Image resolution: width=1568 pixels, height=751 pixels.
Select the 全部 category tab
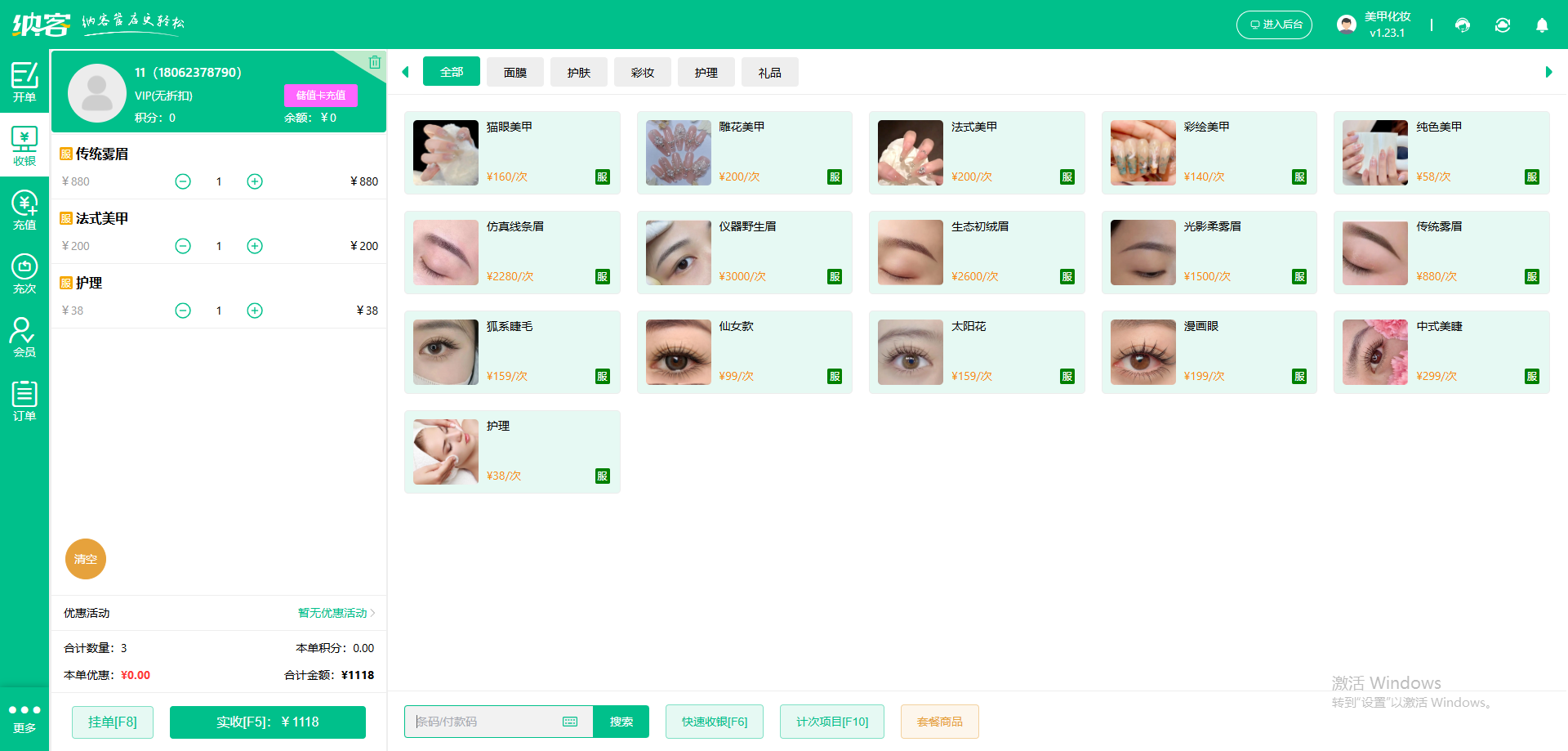point(452,72)
